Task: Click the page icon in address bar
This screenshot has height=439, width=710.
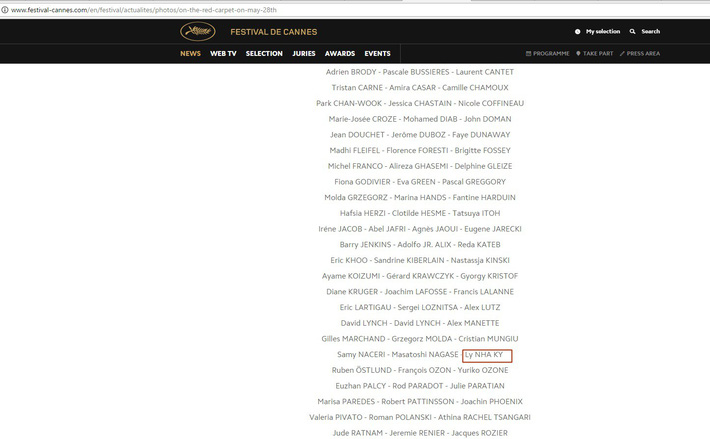Action: coord(5,9)
